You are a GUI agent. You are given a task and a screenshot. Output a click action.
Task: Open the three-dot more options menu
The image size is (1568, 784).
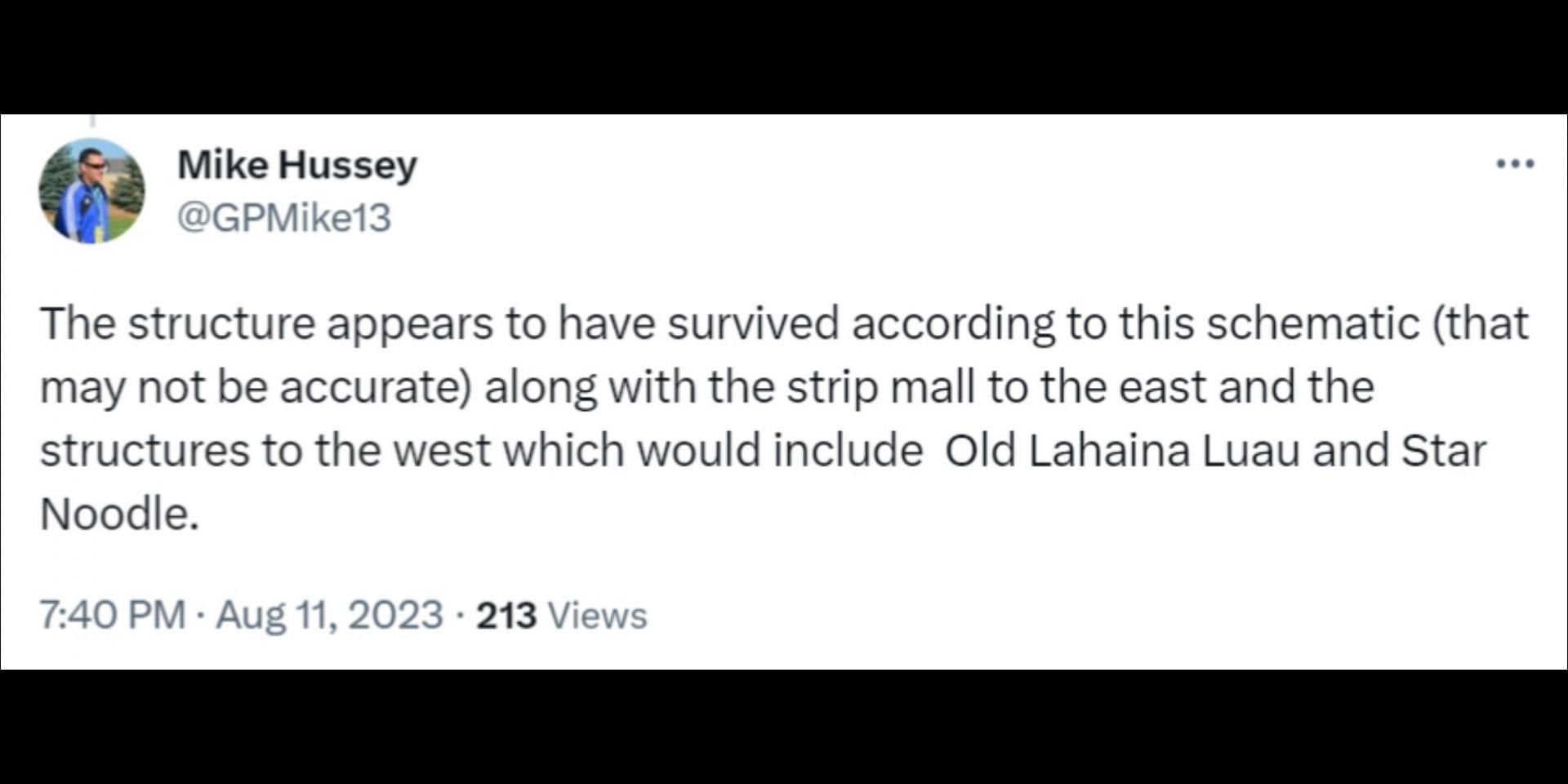1515,164
